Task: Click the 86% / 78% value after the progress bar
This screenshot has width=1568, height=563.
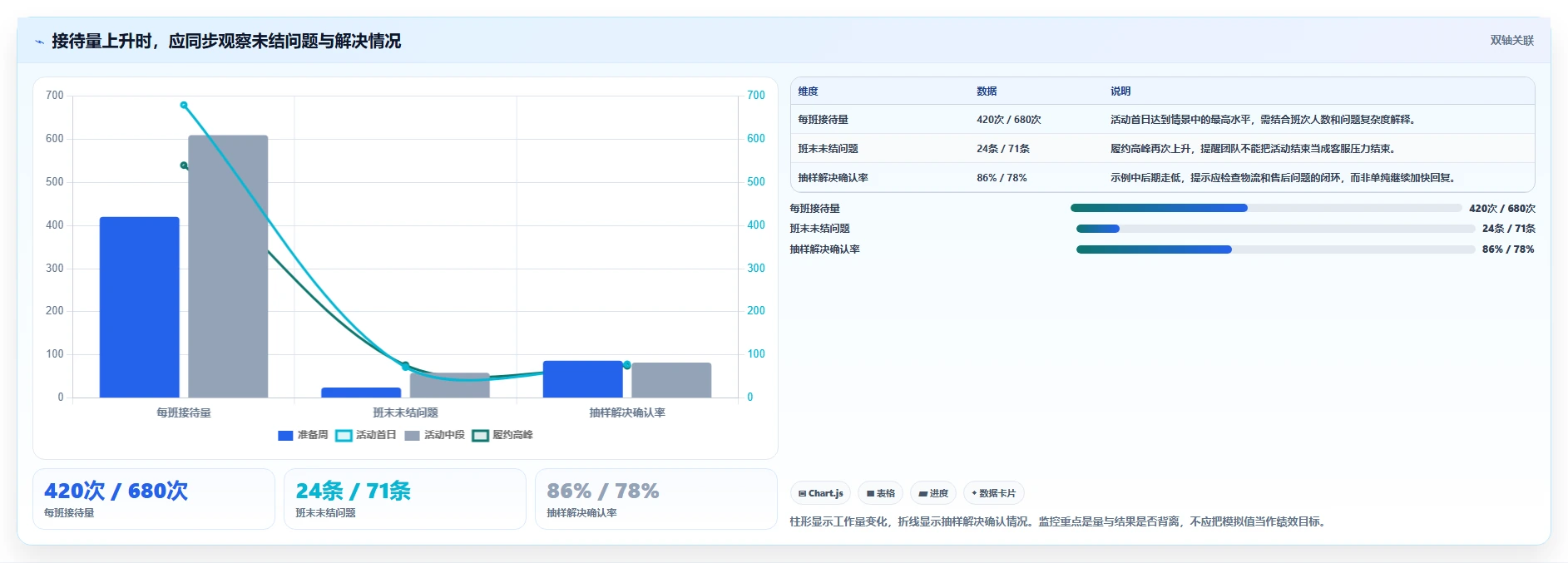Action: [1508, 249]
